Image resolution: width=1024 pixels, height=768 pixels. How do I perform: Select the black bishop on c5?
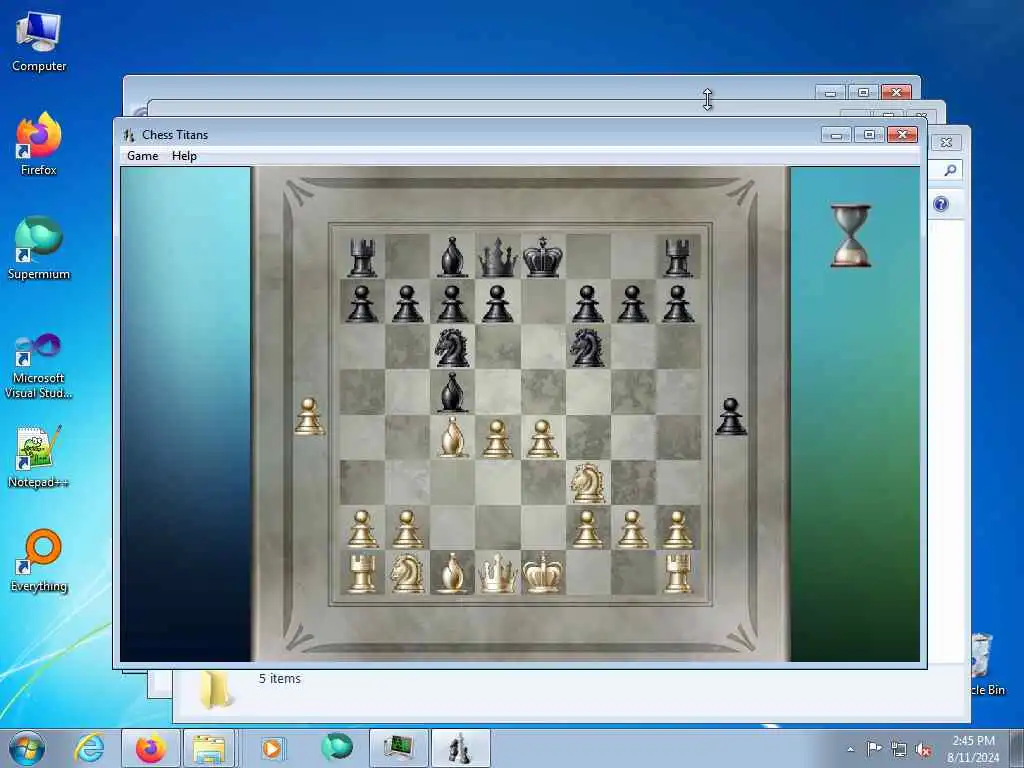pos(452,392)
